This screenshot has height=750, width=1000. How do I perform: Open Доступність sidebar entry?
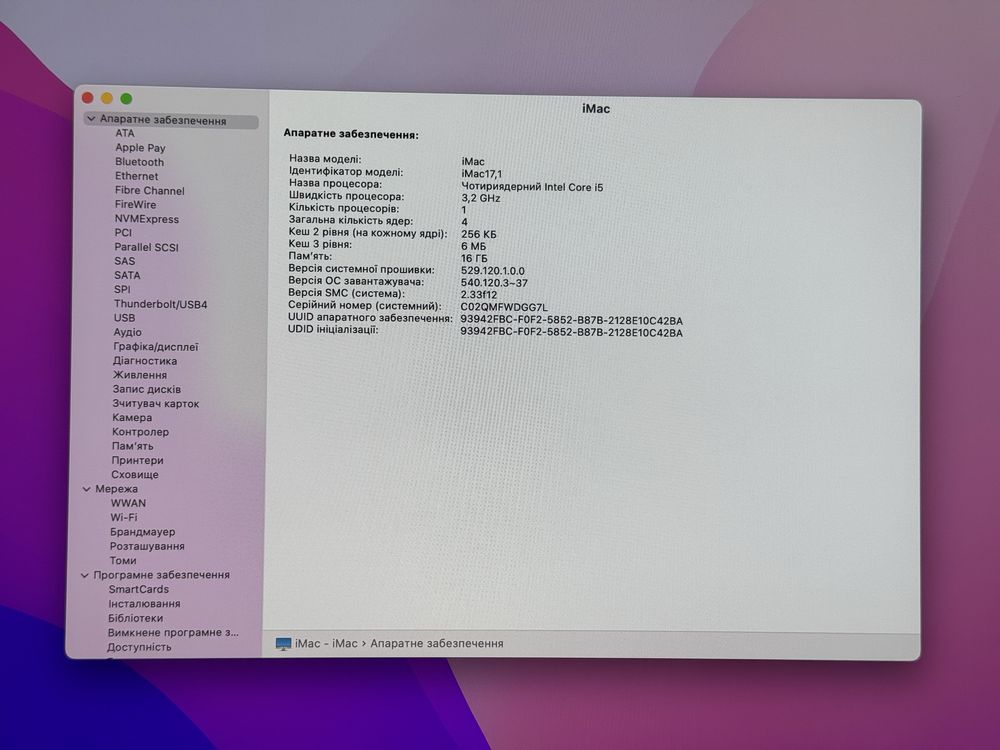139,647
